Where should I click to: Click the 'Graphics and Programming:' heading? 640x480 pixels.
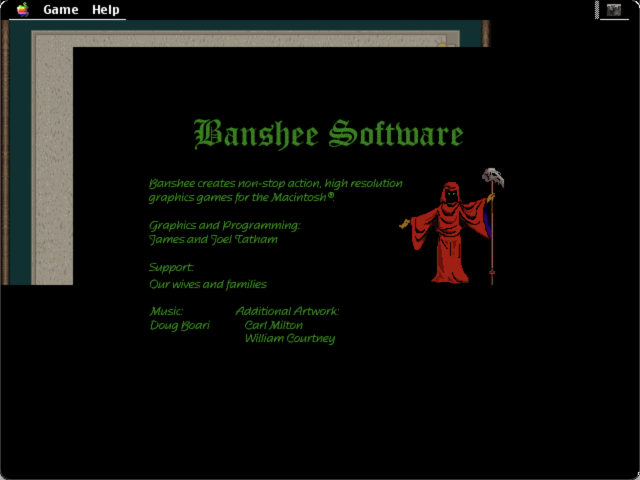[x=224, y=226]
